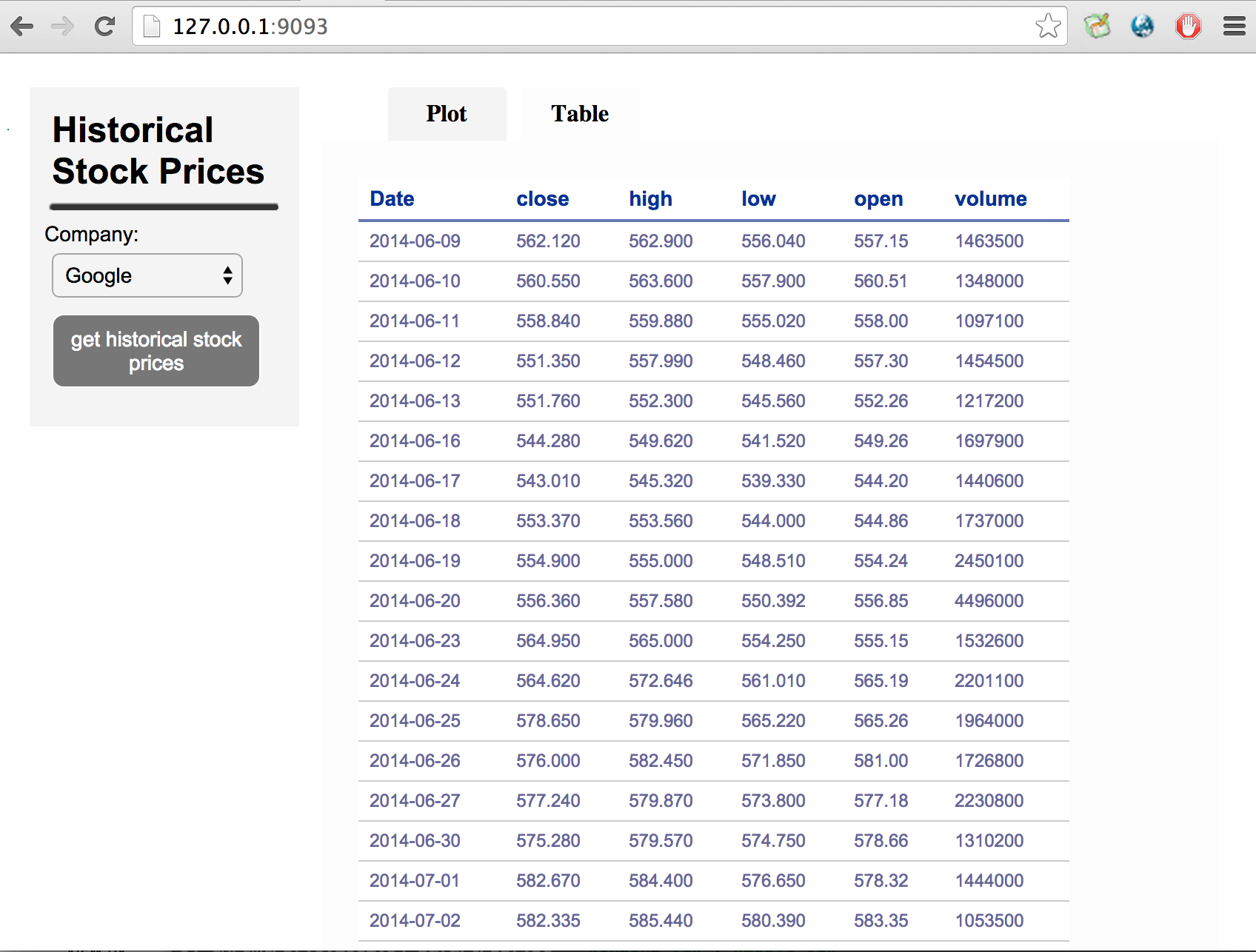Select the Table tab
The image size is (1256, 952).
point(579,114)
